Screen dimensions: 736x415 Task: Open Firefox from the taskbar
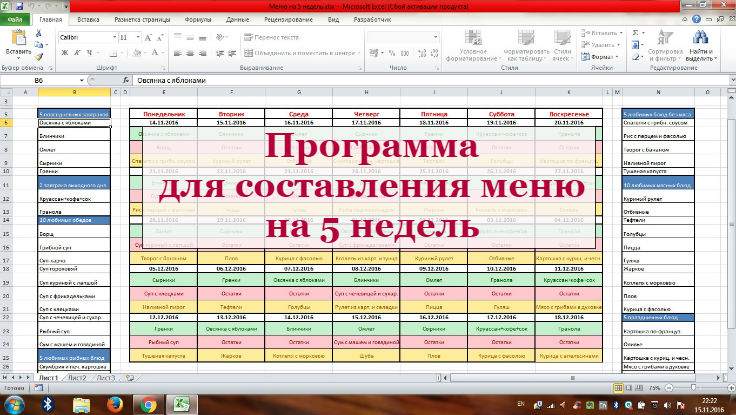[113, 404]
